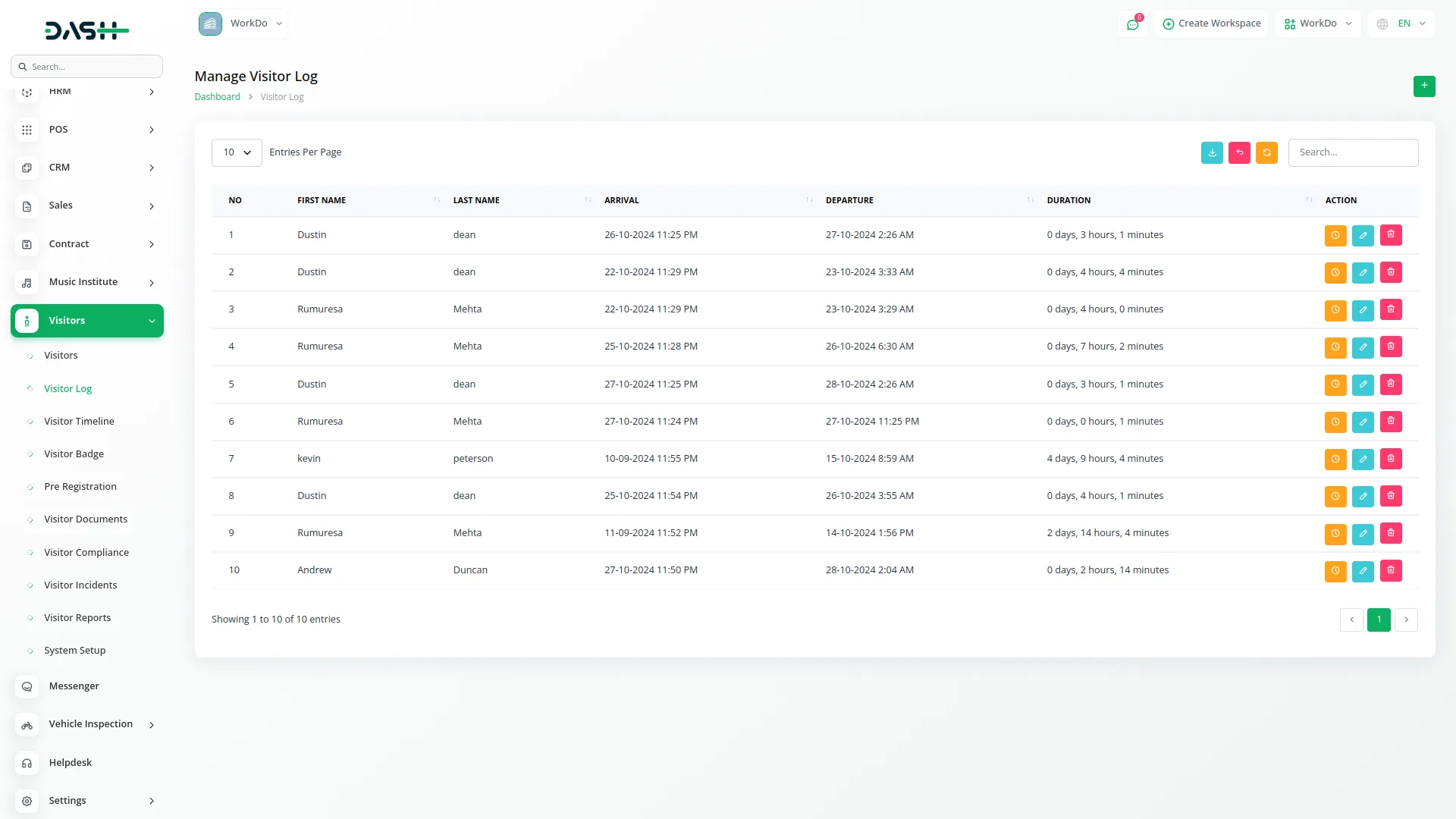Click the Dashboard breadcrumb link

point(217,97)
